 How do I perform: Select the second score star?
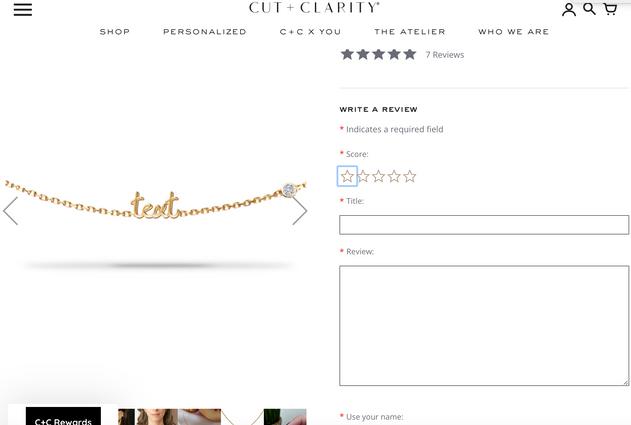coord(363,176)
